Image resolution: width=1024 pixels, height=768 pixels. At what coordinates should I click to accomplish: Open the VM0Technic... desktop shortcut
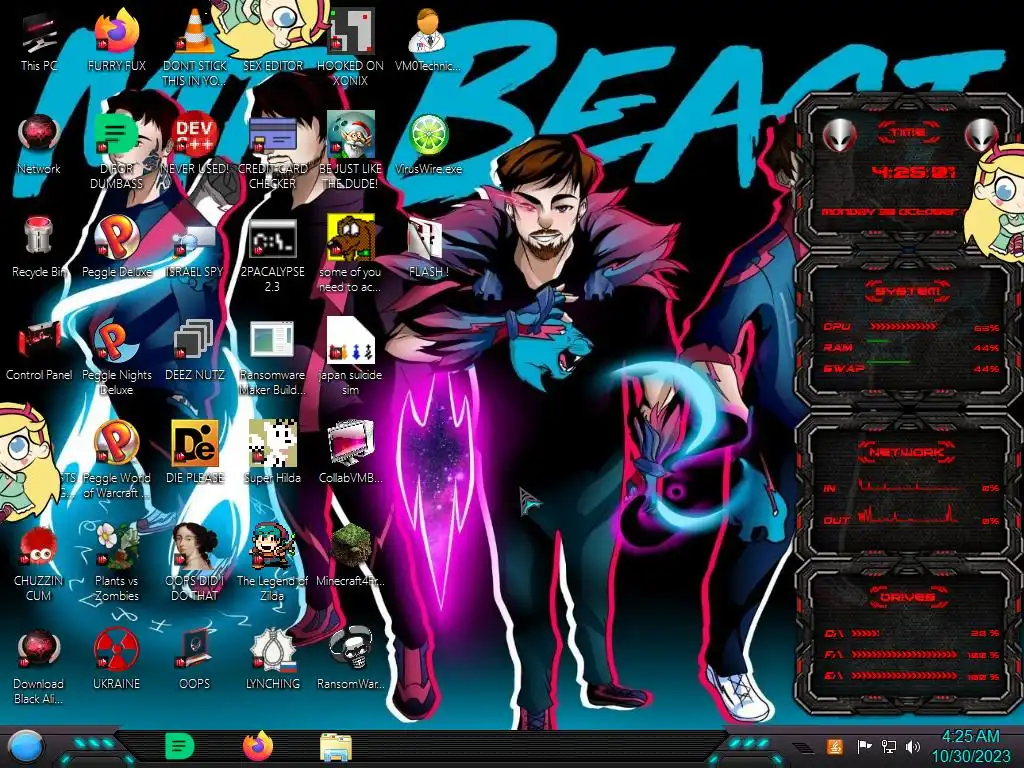[x=428, y=40]
